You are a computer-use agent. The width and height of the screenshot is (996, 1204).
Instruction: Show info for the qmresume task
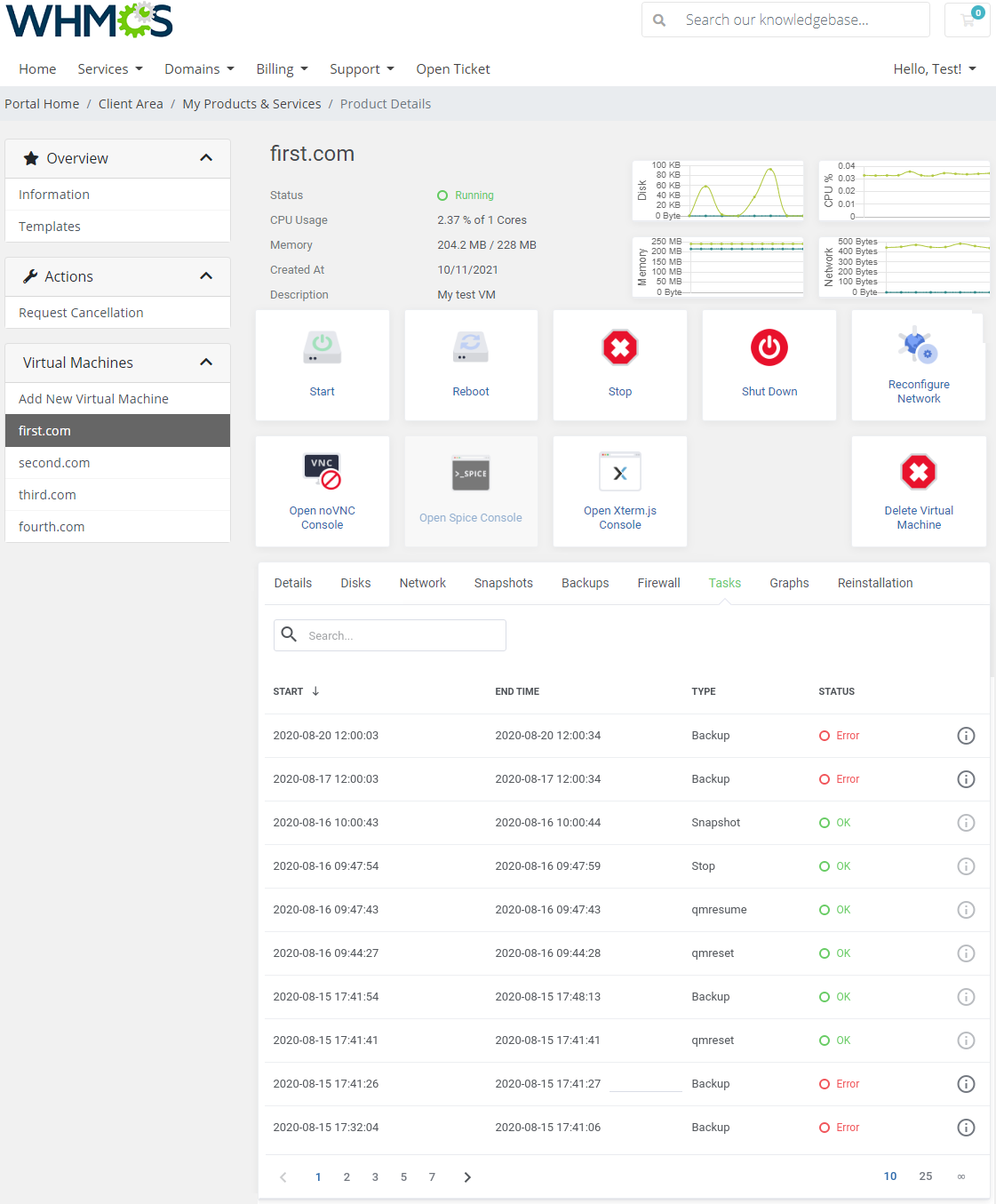(x=966, y=910)
